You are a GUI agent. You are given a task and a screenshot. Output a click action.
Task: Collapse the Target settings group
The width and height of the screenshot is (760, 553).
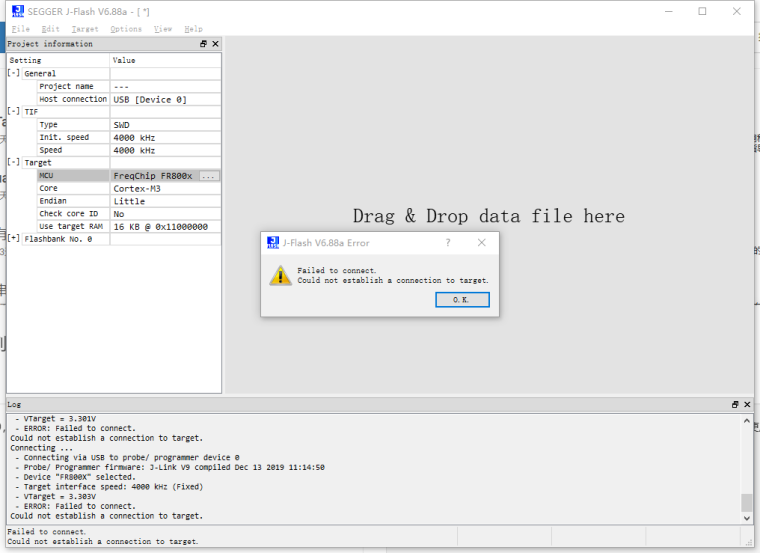click(x=14, y=162)
